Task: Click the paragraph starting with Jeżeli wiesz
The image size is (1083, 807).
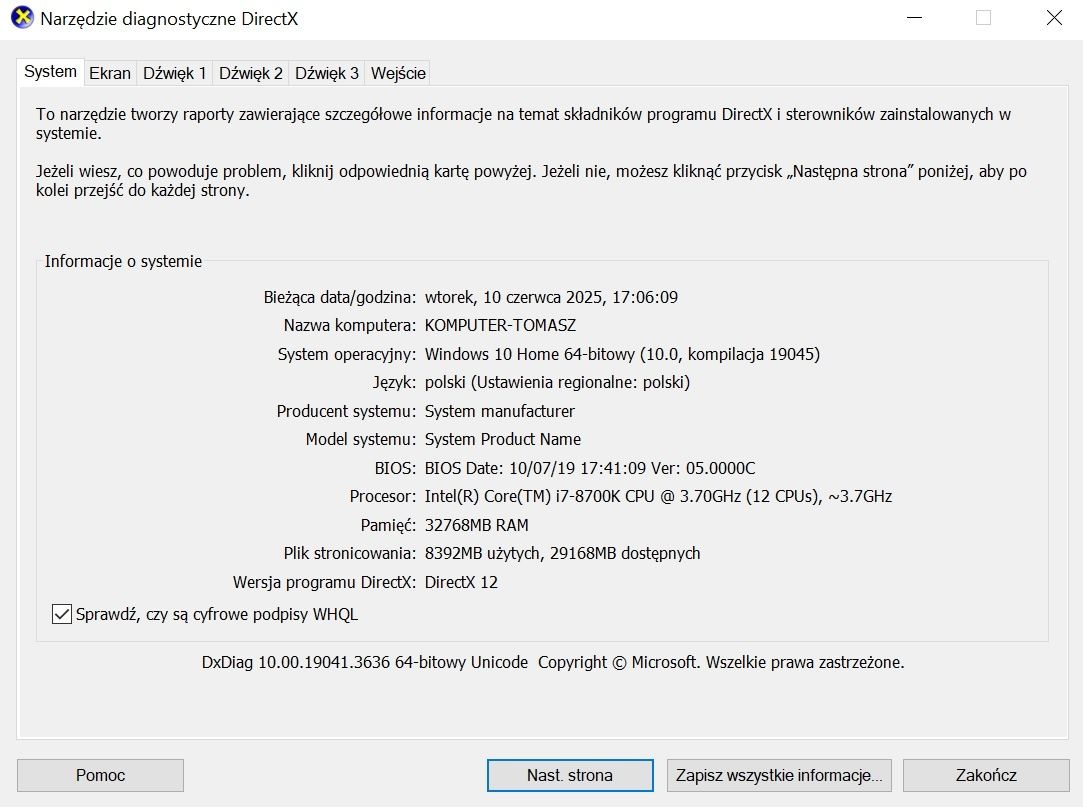Action: coord(531,181)
